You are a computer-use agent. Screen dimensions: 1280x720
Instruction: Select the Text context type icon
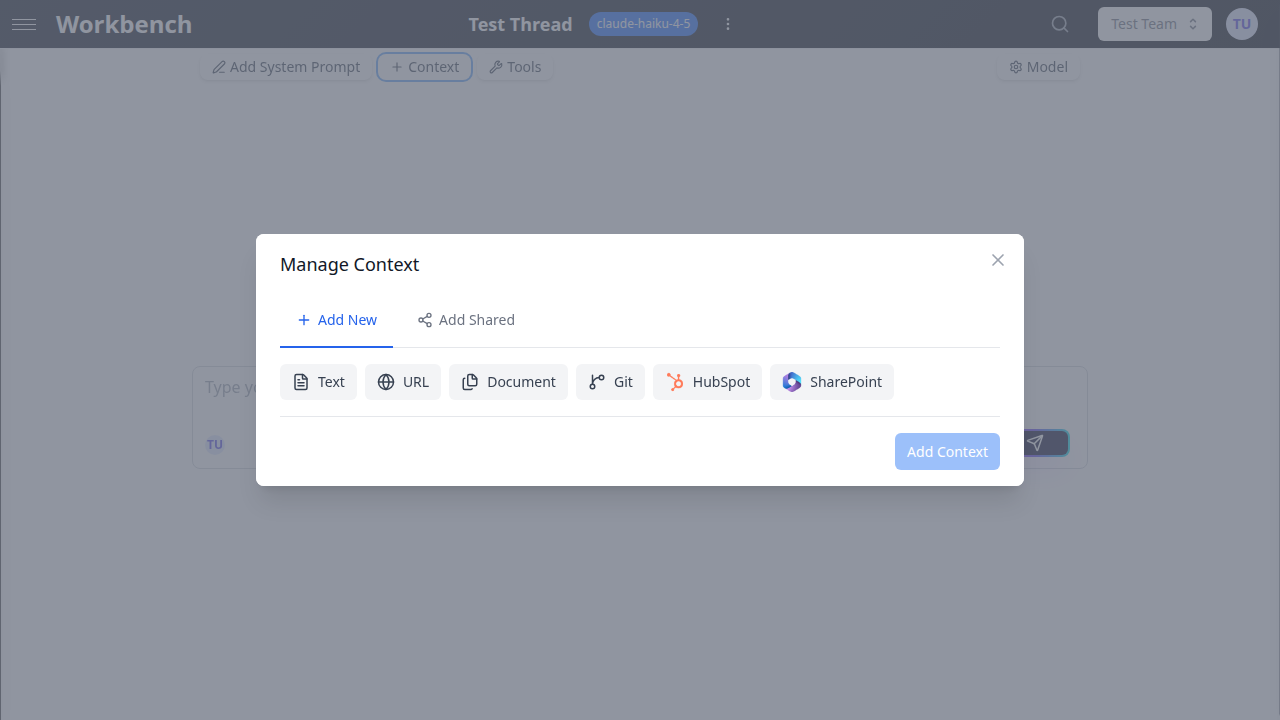click(302, 381)
